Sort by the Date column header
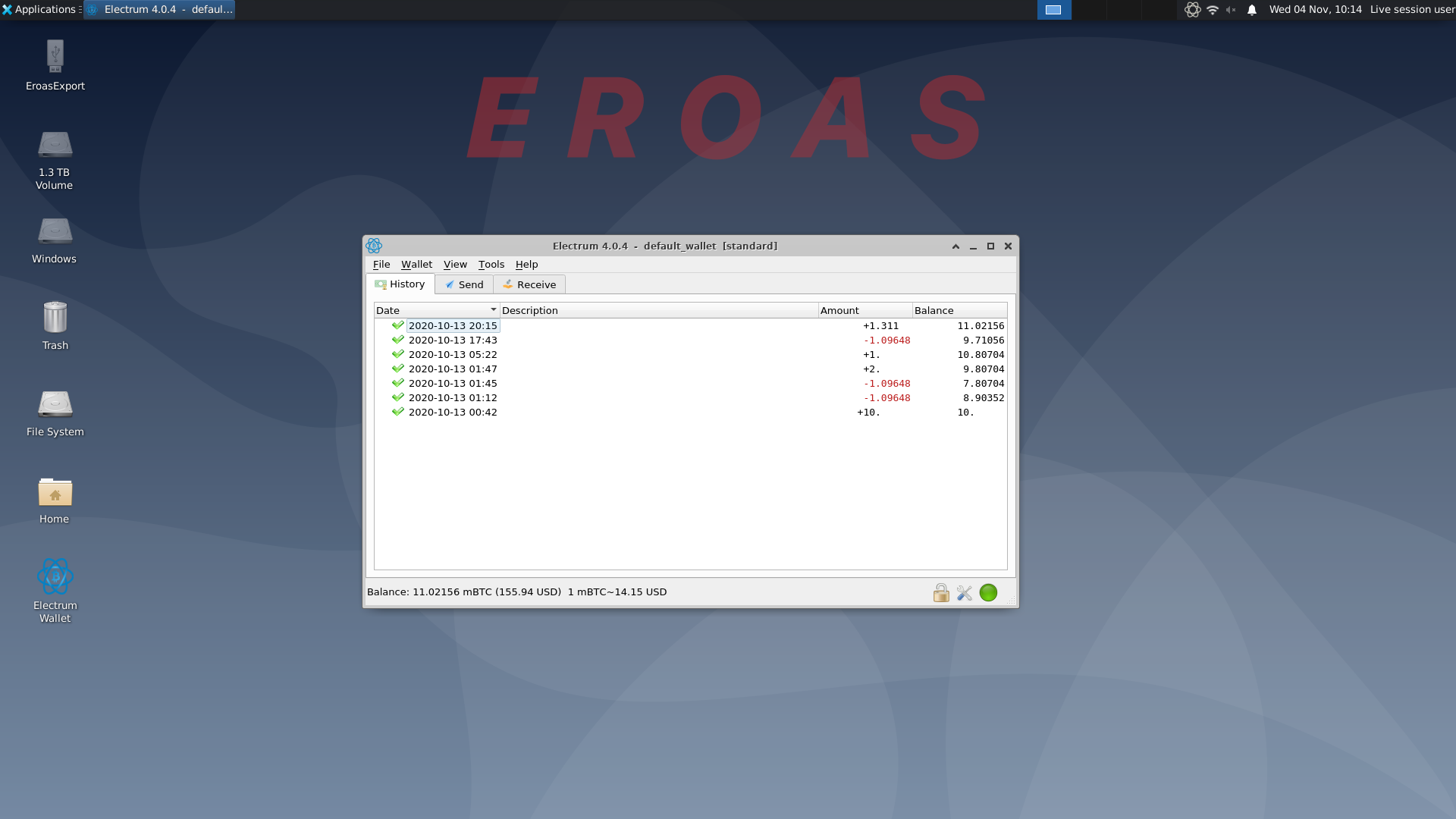 click(x=437, y=310)
